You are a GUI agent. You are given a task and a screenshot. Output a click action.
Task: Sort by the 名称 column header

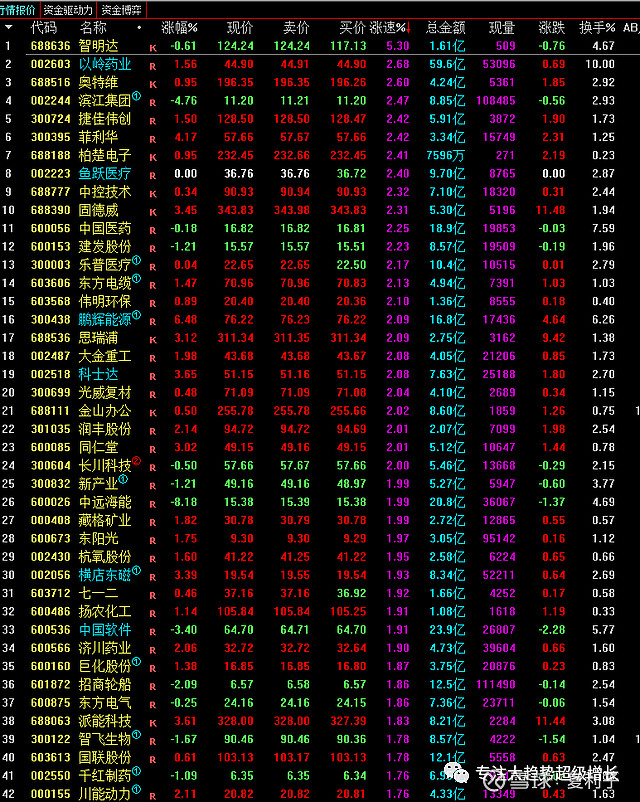[93, 28]
